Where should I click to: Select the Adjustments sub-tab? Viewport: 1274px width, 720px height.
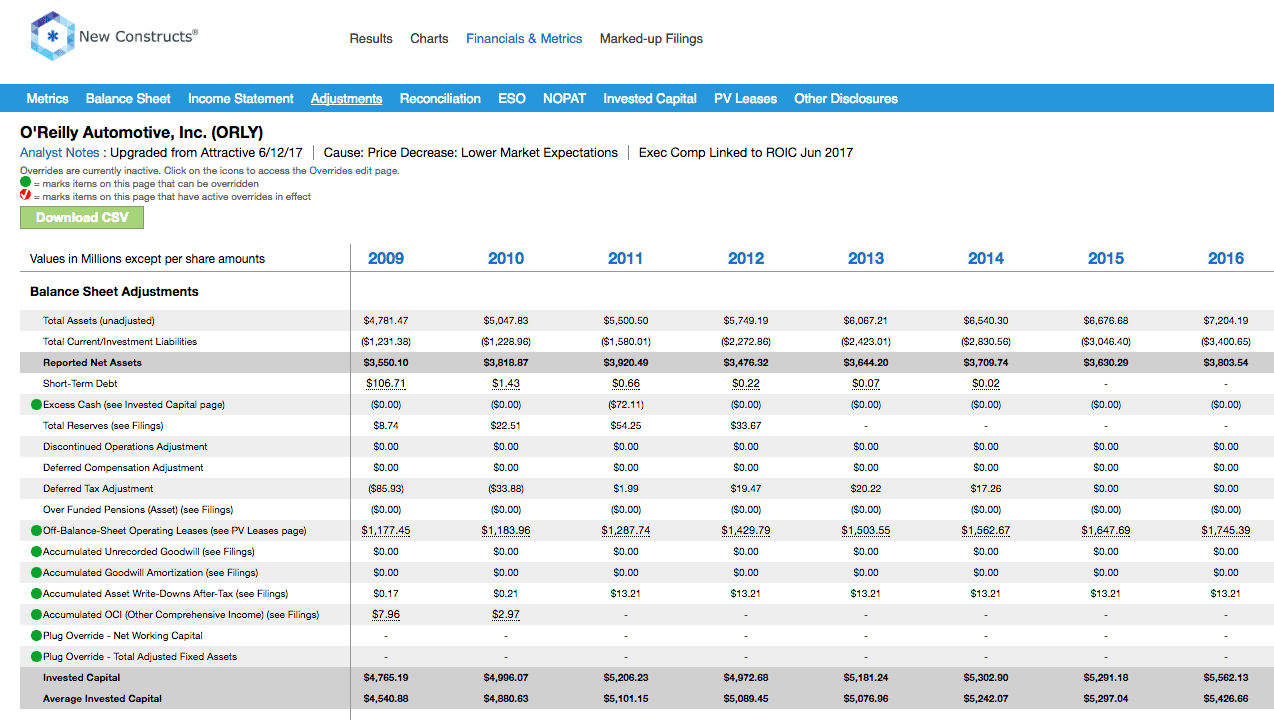(347, 98)
